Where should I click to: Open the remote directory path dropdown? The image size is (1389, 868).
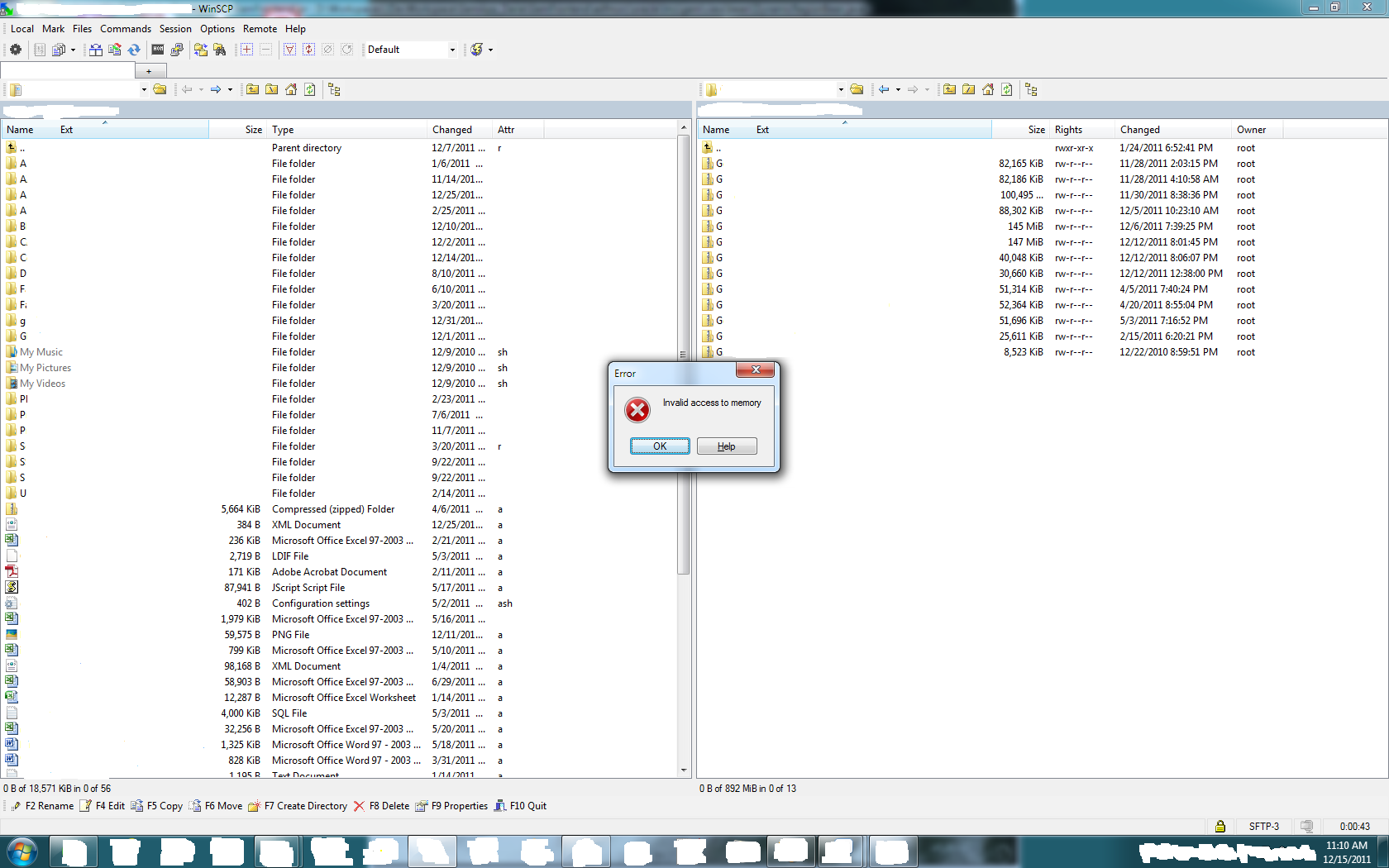[x=841, y=89]
